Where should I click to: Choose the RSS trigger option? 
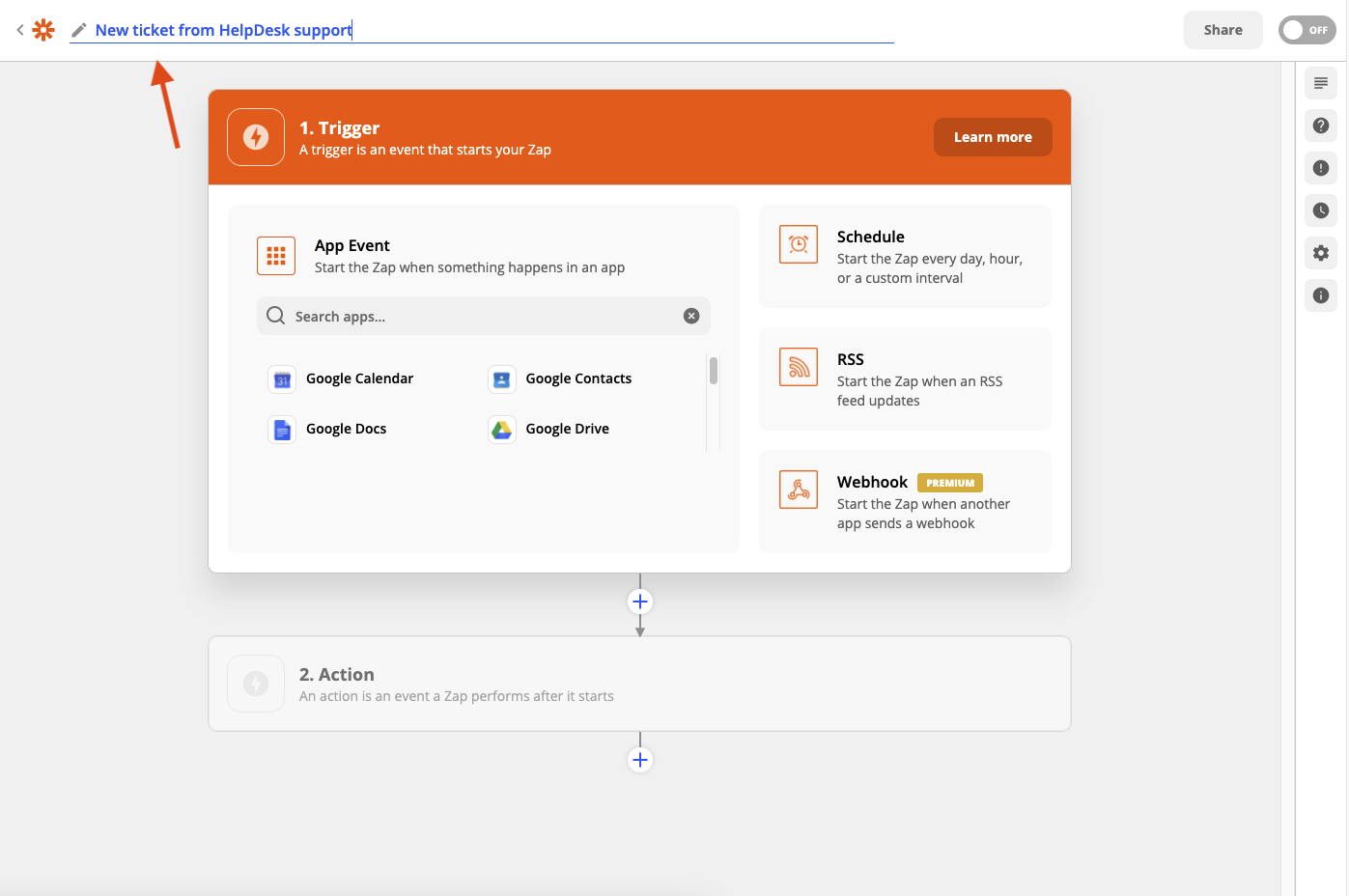coord(905,378)
